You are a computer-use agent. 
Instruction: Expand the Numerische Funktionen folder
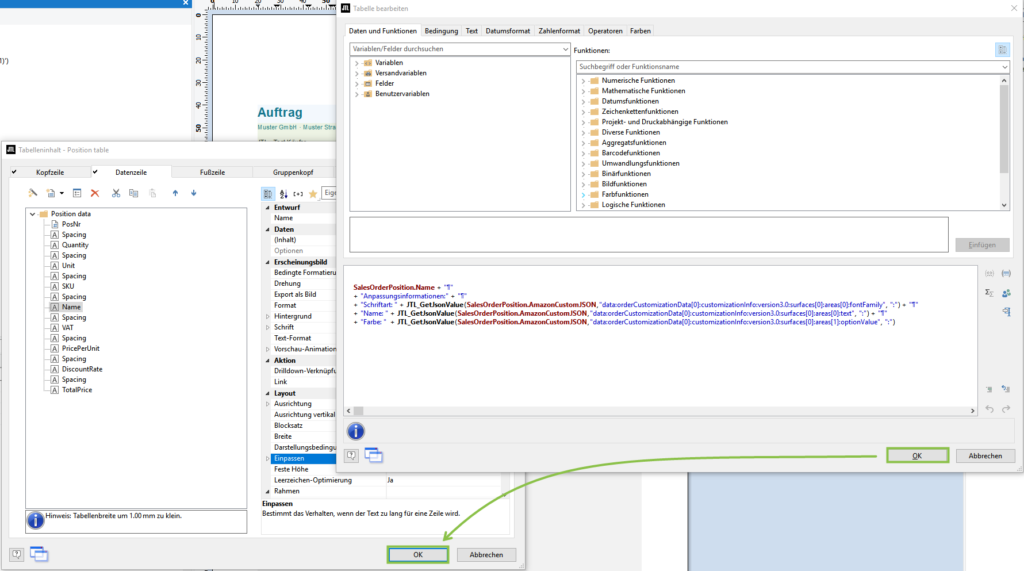(x=583, y=80)
